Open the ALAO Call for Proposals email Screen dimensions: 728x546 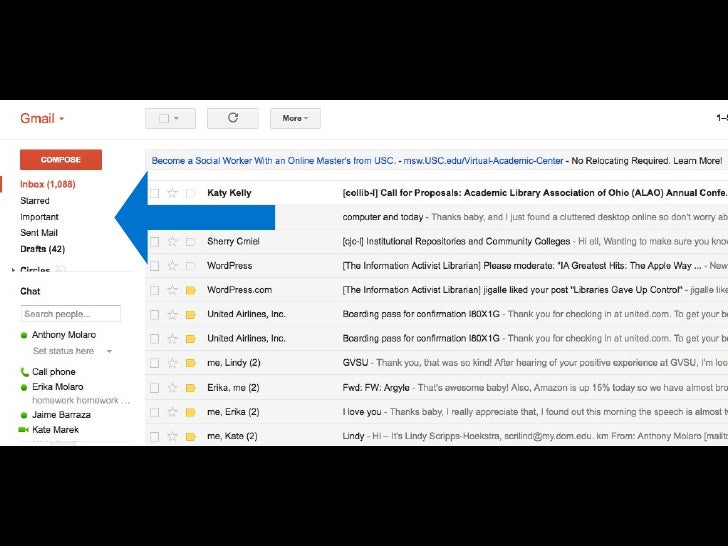point(535,193)
